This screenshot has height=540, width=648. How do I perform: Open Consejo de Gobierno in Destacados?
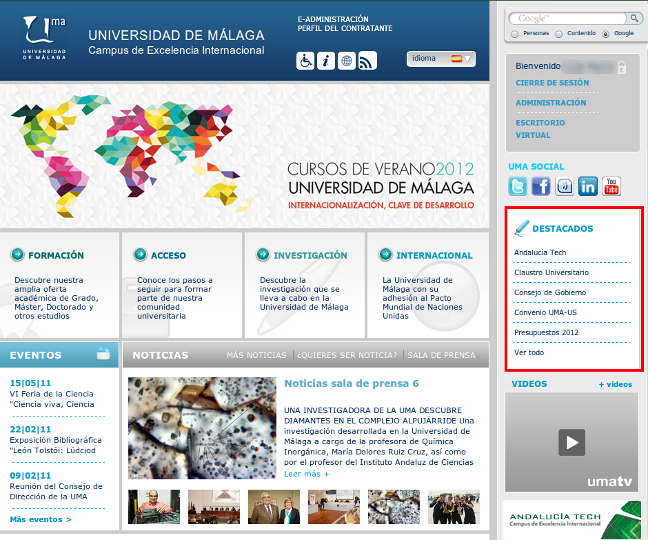click(x=550, y=292)
